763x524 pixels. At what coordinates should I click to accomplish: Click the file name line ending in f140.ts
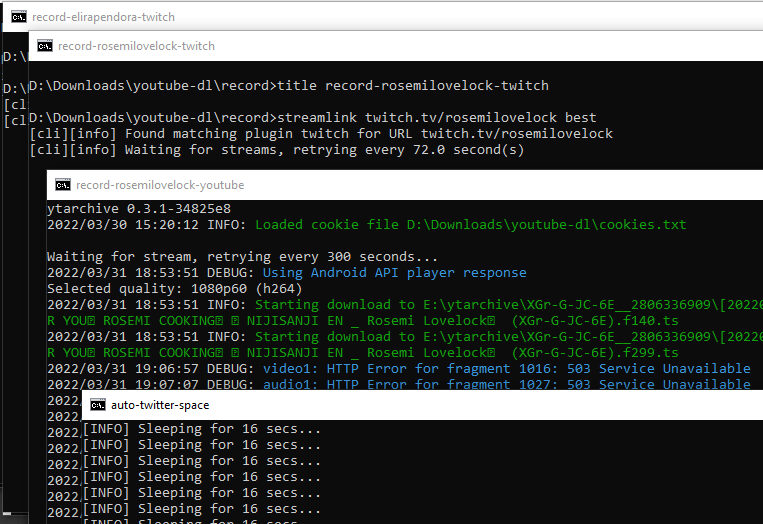pyautogui.click(x=363, y=321)
